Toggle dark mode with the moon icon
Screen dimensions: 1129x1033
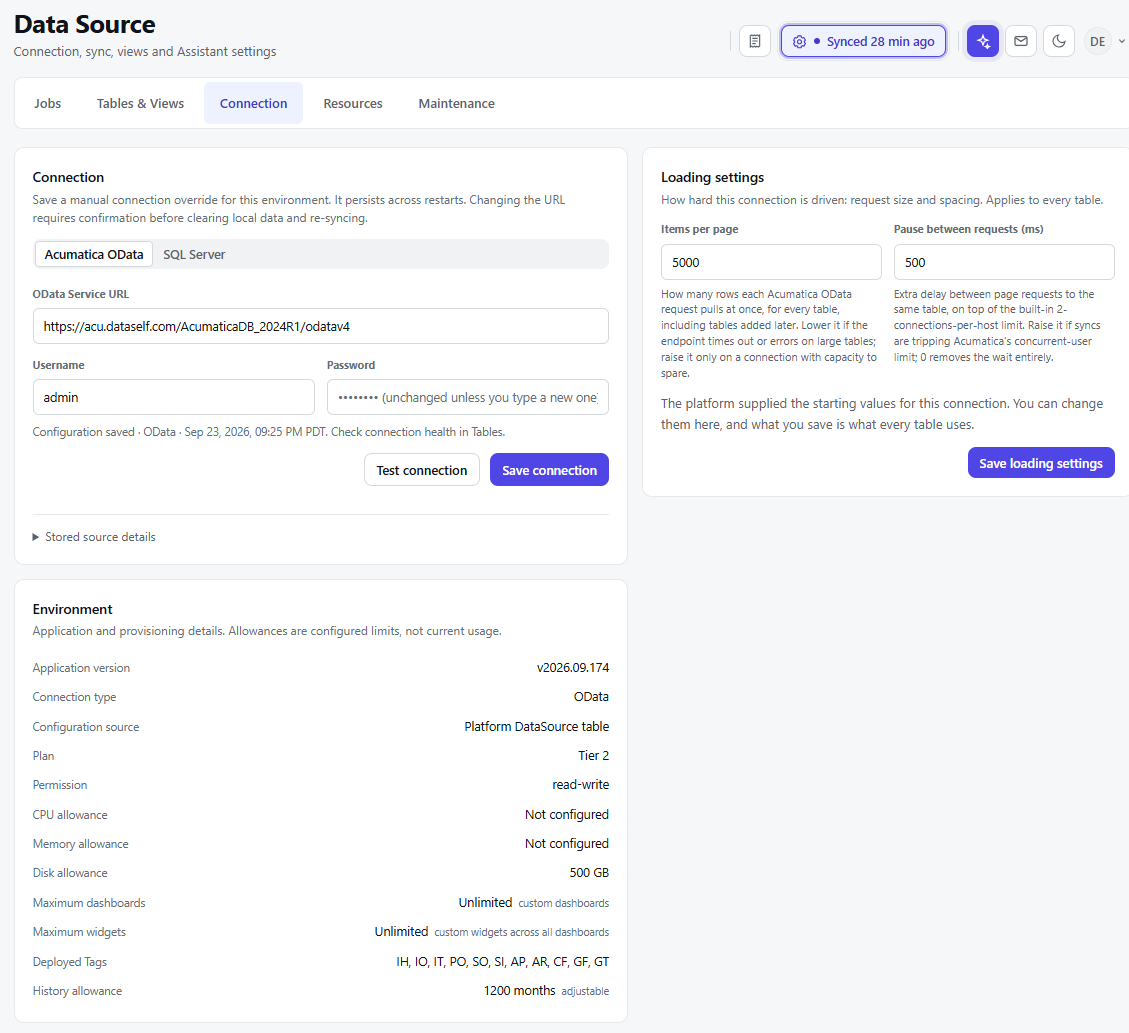1058,41
